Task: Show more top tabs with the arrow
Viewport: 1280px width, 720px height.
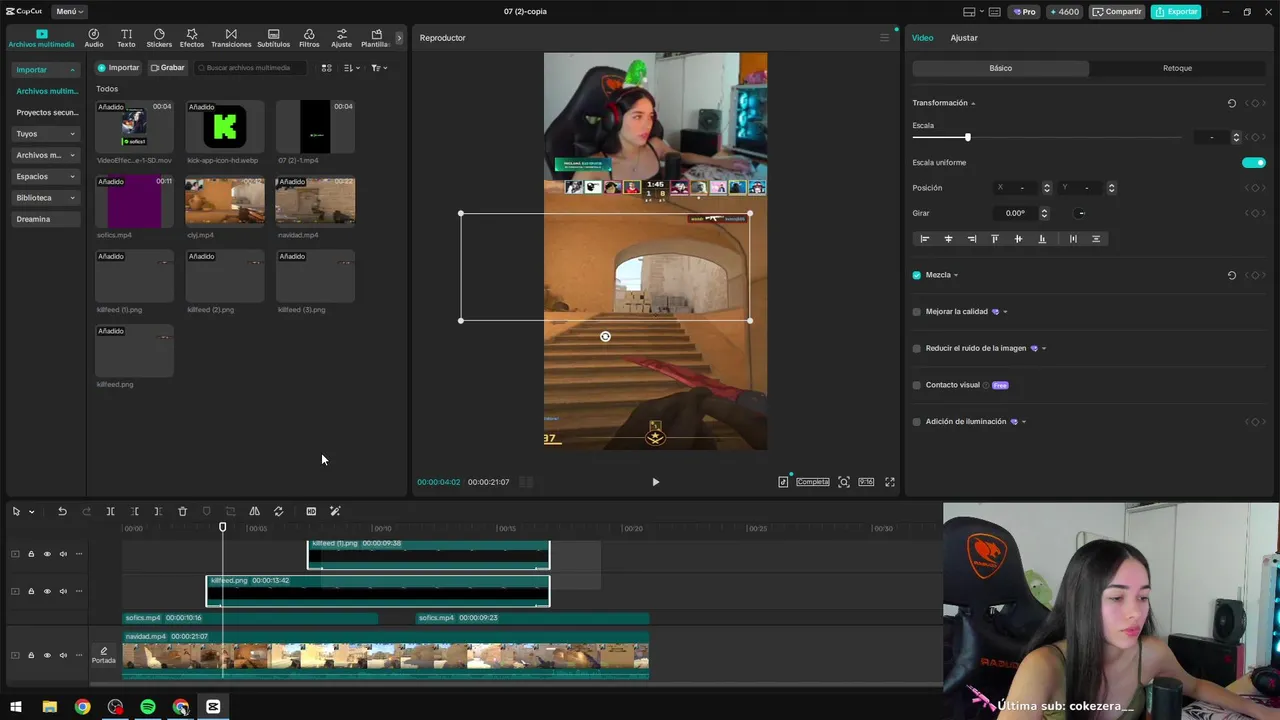Action: 399,38
